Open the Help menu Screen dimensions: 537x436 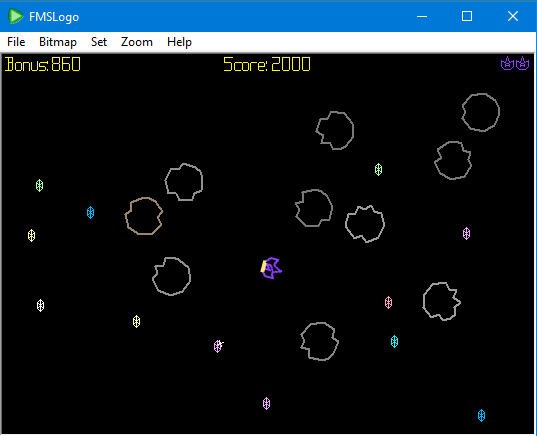click(179, 42)
